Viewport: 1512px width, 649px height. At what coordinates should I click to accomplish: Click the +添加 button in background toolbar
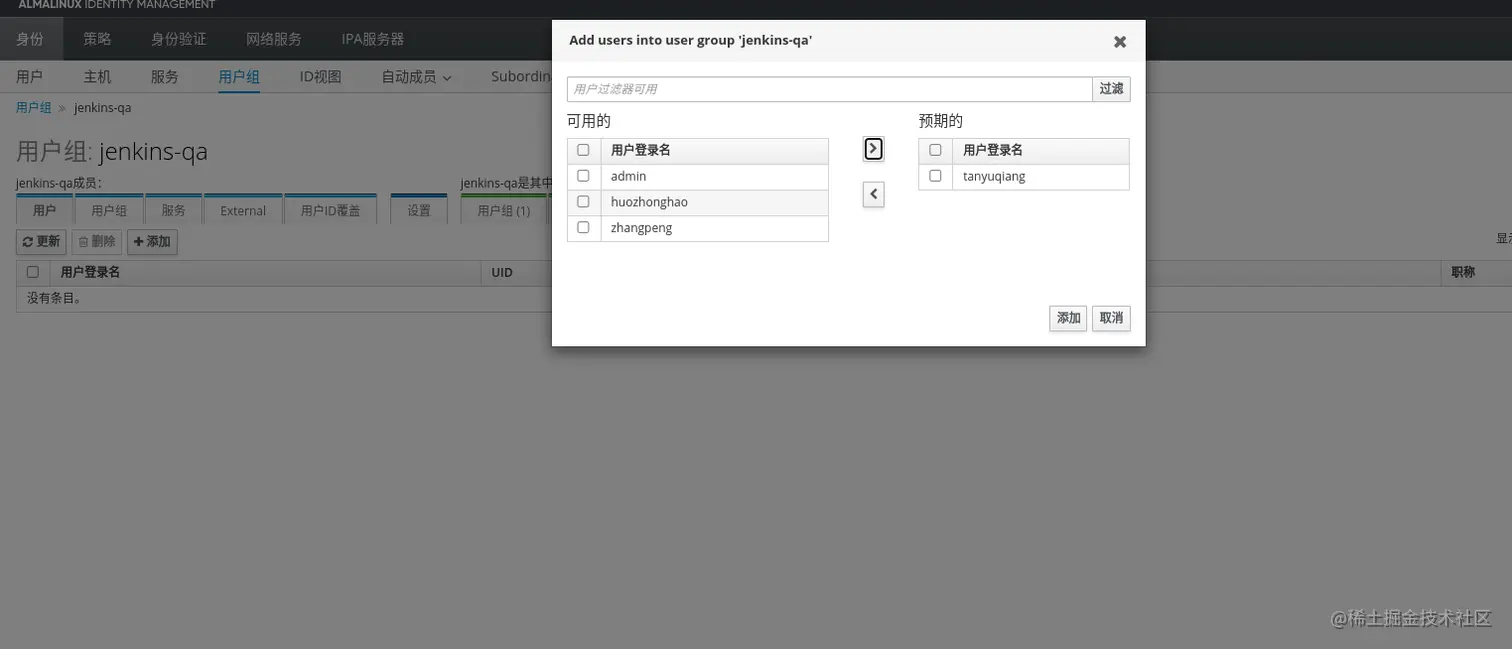152,242
